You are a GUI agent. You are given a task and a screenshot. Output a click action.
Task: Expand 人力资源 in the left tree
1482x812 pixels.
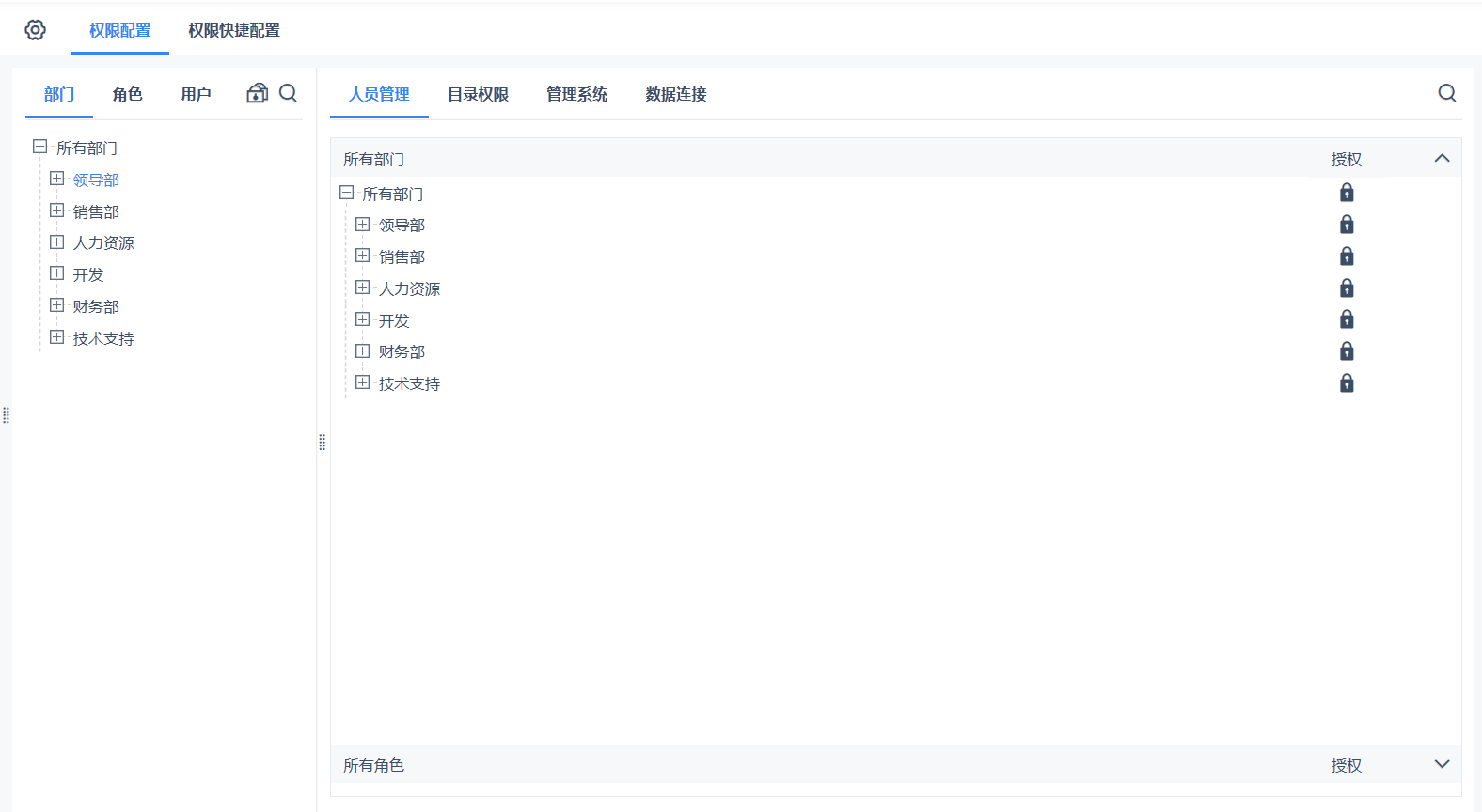pyautogui.click(x=56, y=242)
